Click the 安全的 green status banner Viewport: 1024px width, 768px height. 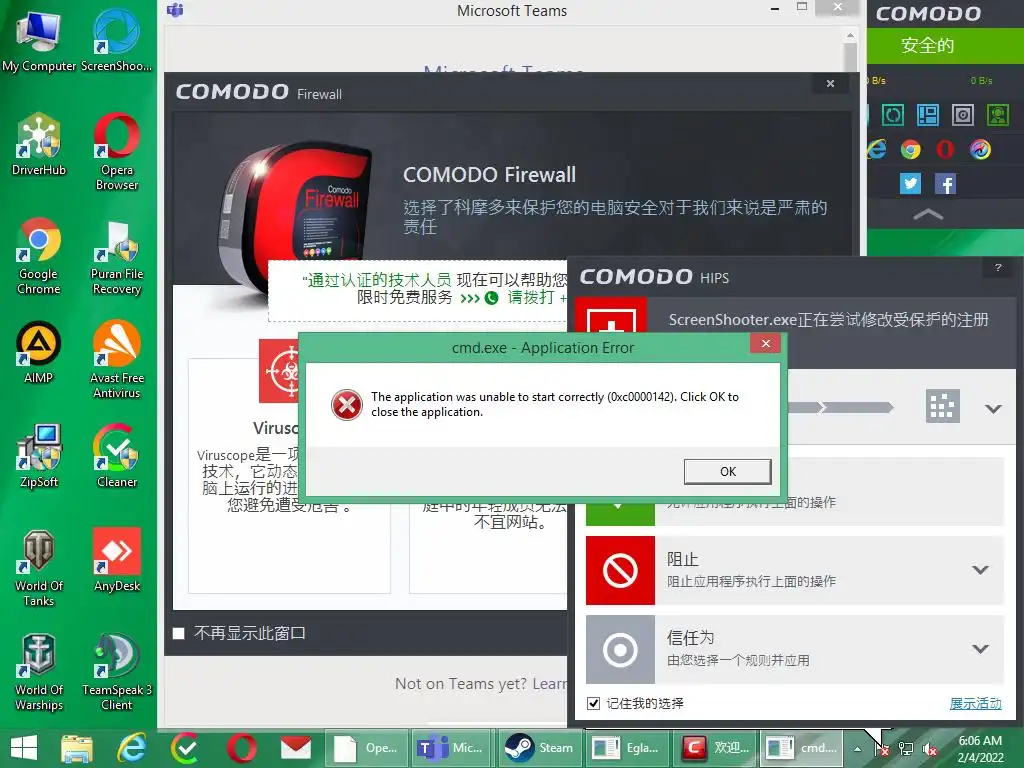pyautogui.click(x=945, y=45)
